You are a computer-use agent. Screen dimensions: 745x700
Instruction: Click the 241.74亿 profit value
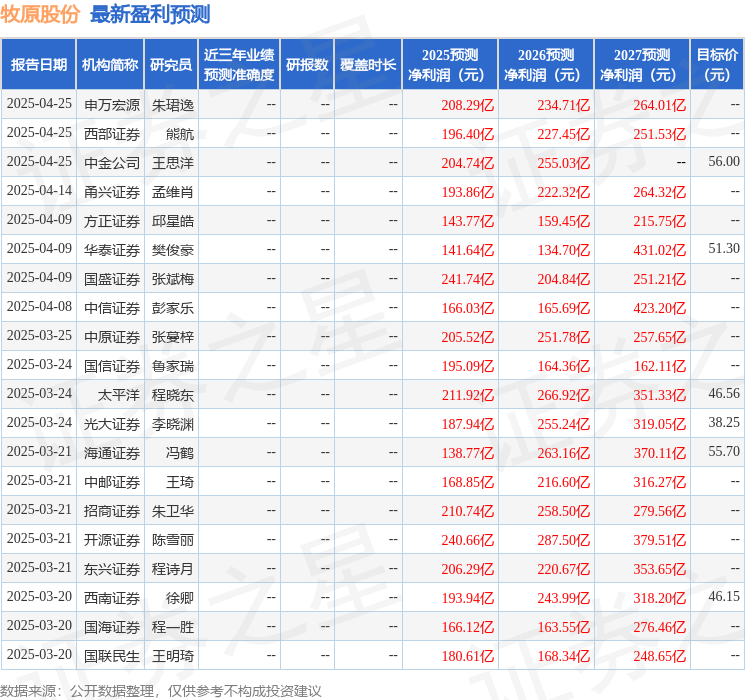tap(468, 279)
